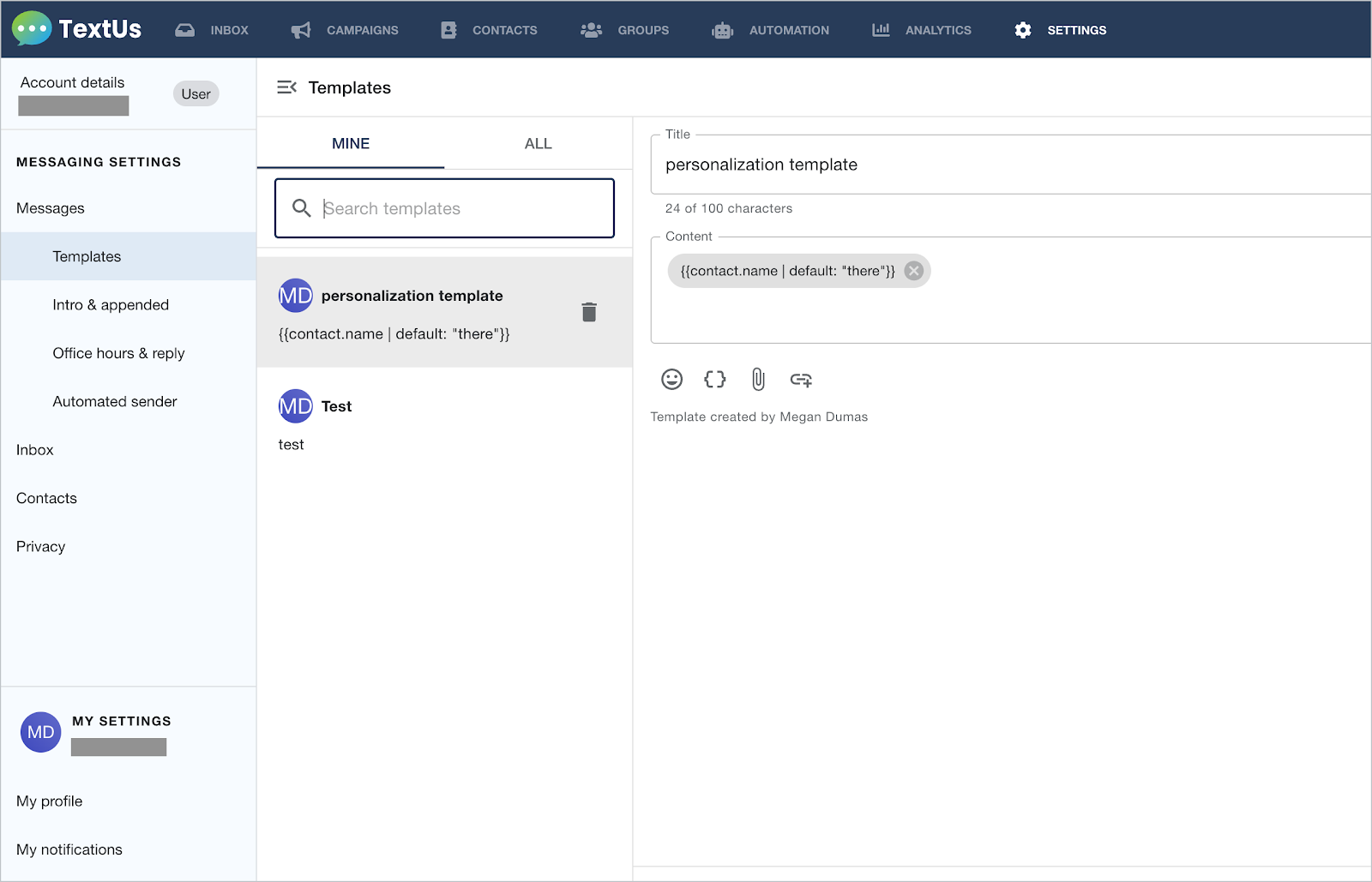The image size is (1372, 882).
Task: Switch to the ALL templates tab
Action: click(538, 143)
